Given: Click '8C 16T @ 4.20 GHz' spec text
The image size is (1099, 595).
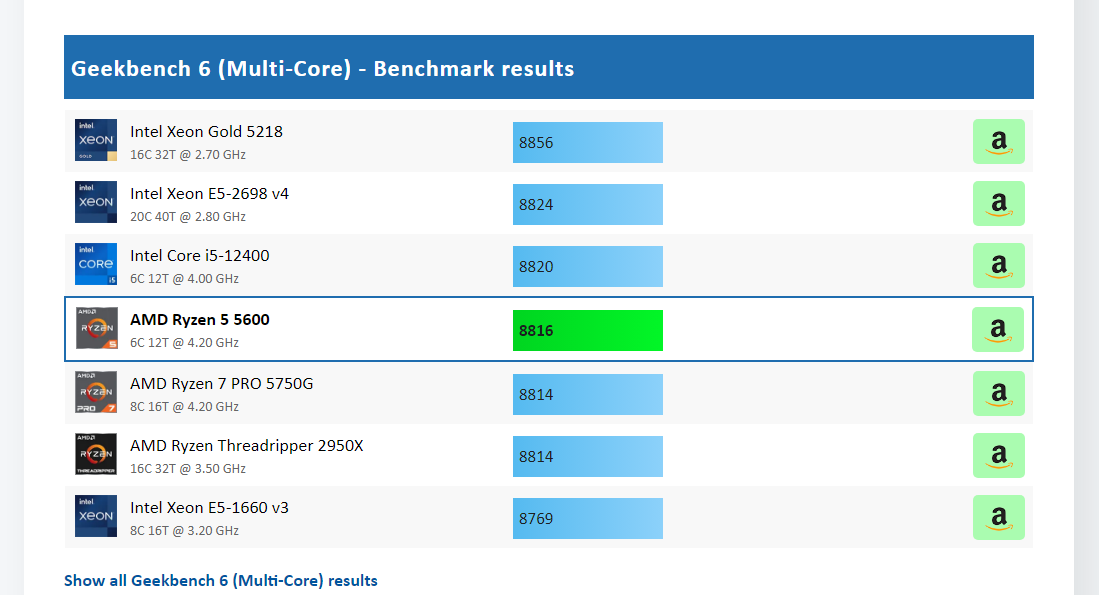Looking at the screenshot, I should pyautogui.click(x=184, y=407).
